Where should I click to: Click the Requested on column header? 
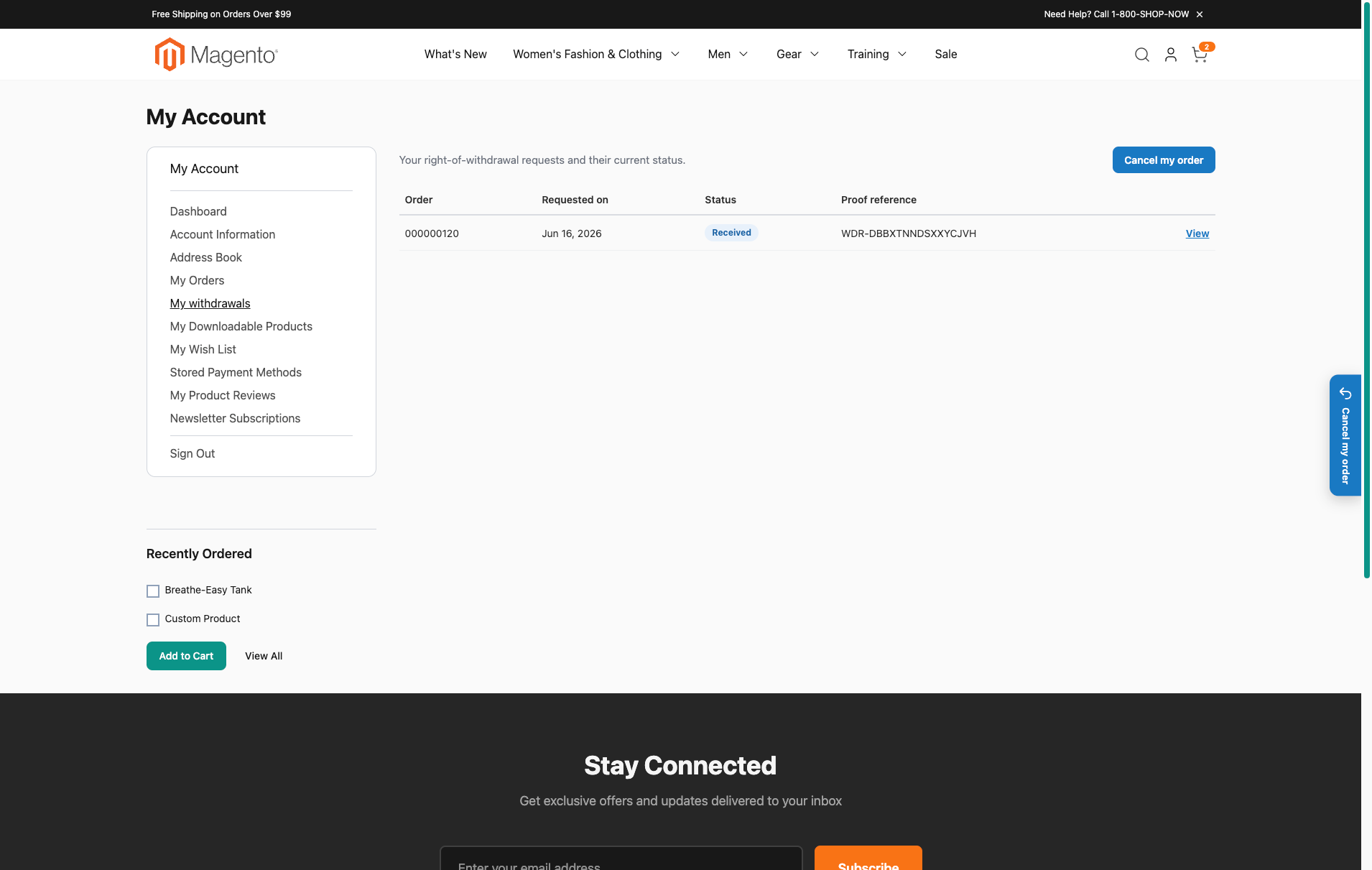point(575,200)
